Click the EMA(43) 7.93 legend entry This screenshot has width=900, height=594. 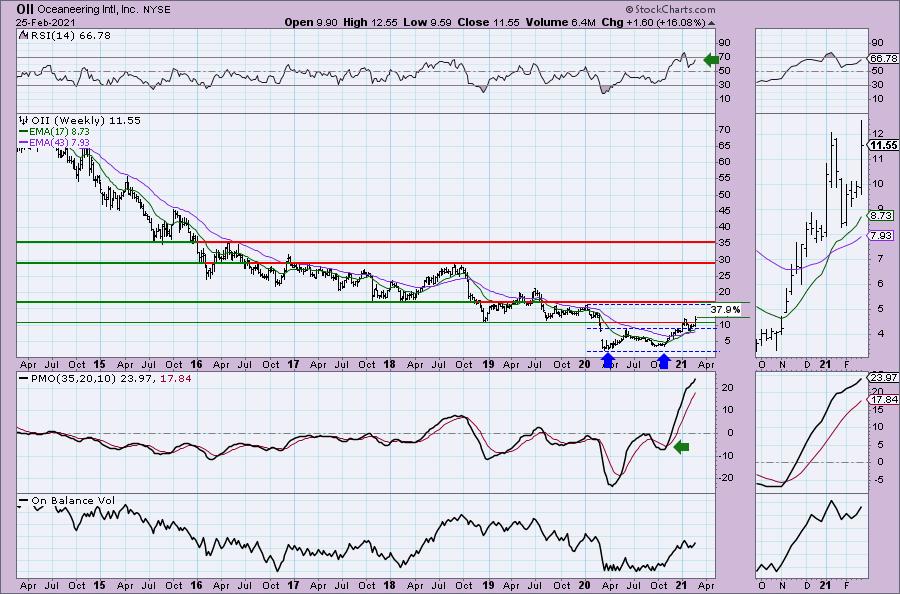click(59, 142)
